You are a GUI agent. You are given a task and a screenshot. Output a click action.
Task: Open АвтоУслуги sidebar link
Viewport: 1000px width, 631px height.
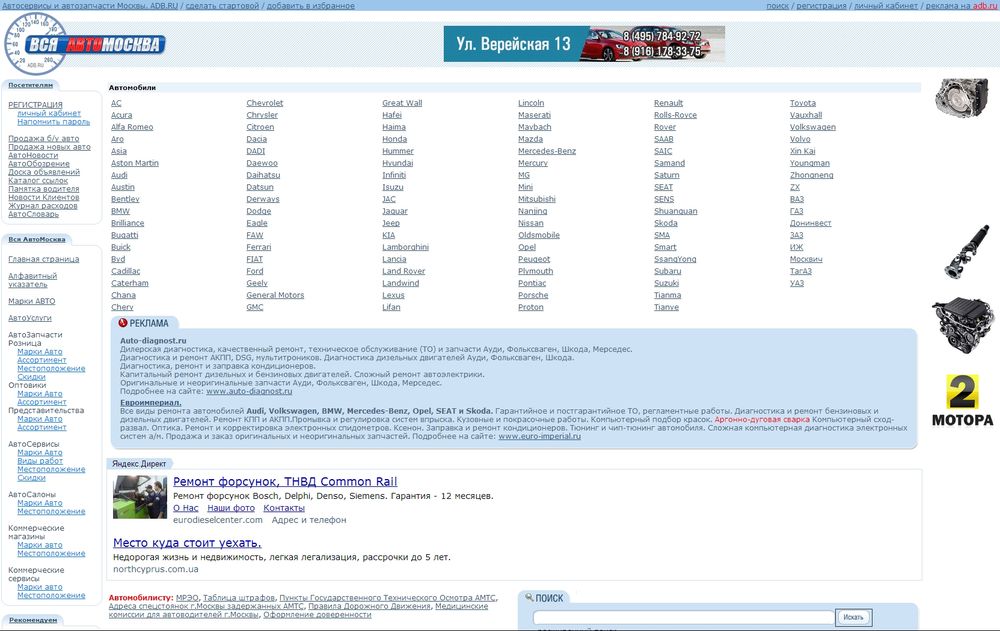(30, 318)
